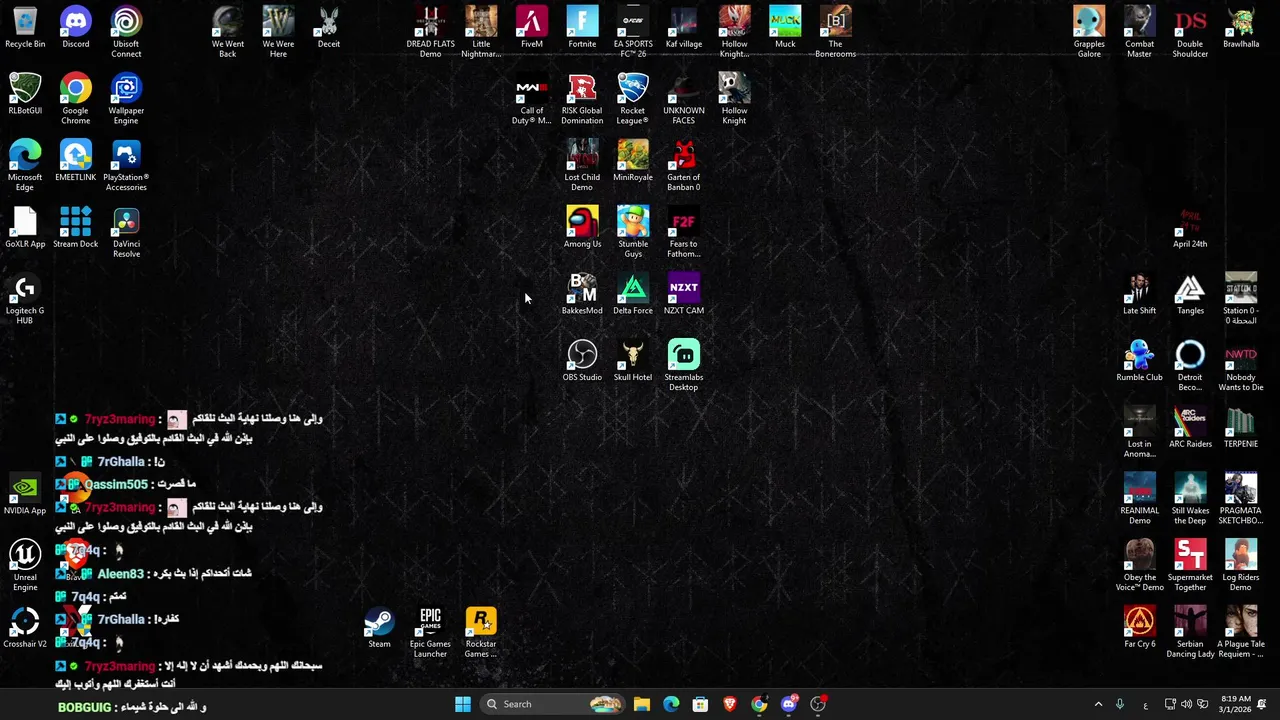Open the Kaf village shortcut
1280x720 pixels.
684,28
